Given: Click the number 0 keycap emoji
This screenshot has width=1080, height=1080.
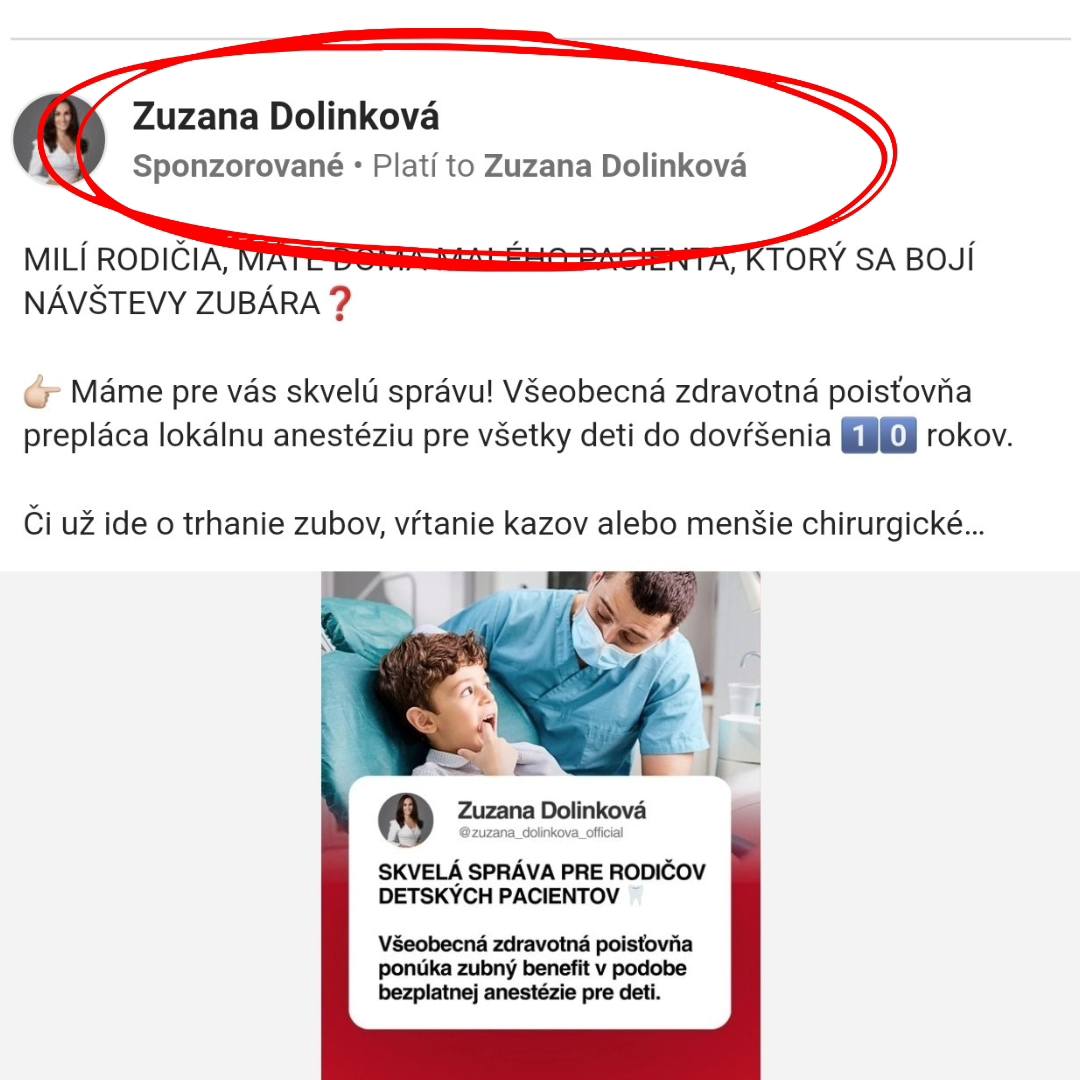Looking at the screenshot, I should tap(898, 435).
